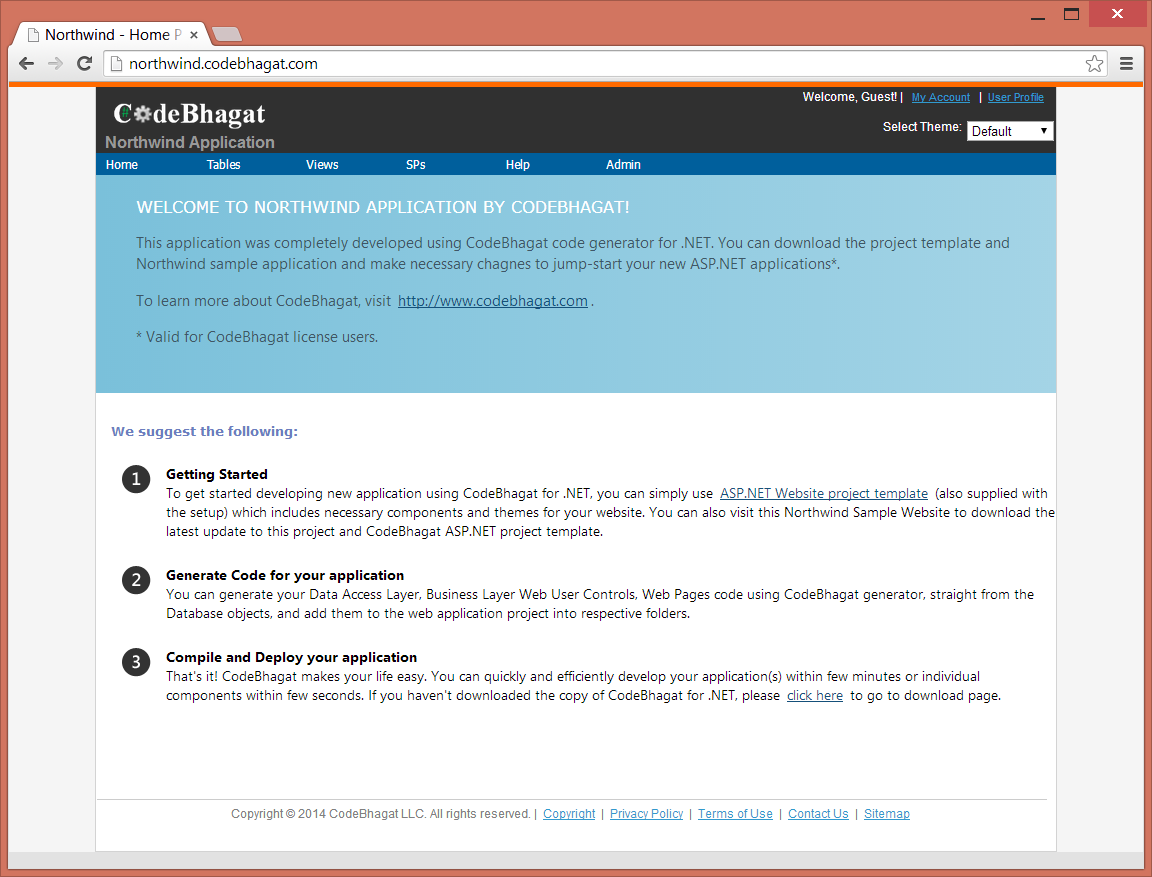
Task: Click the Privacy Policy footer link
Action: 646,814
